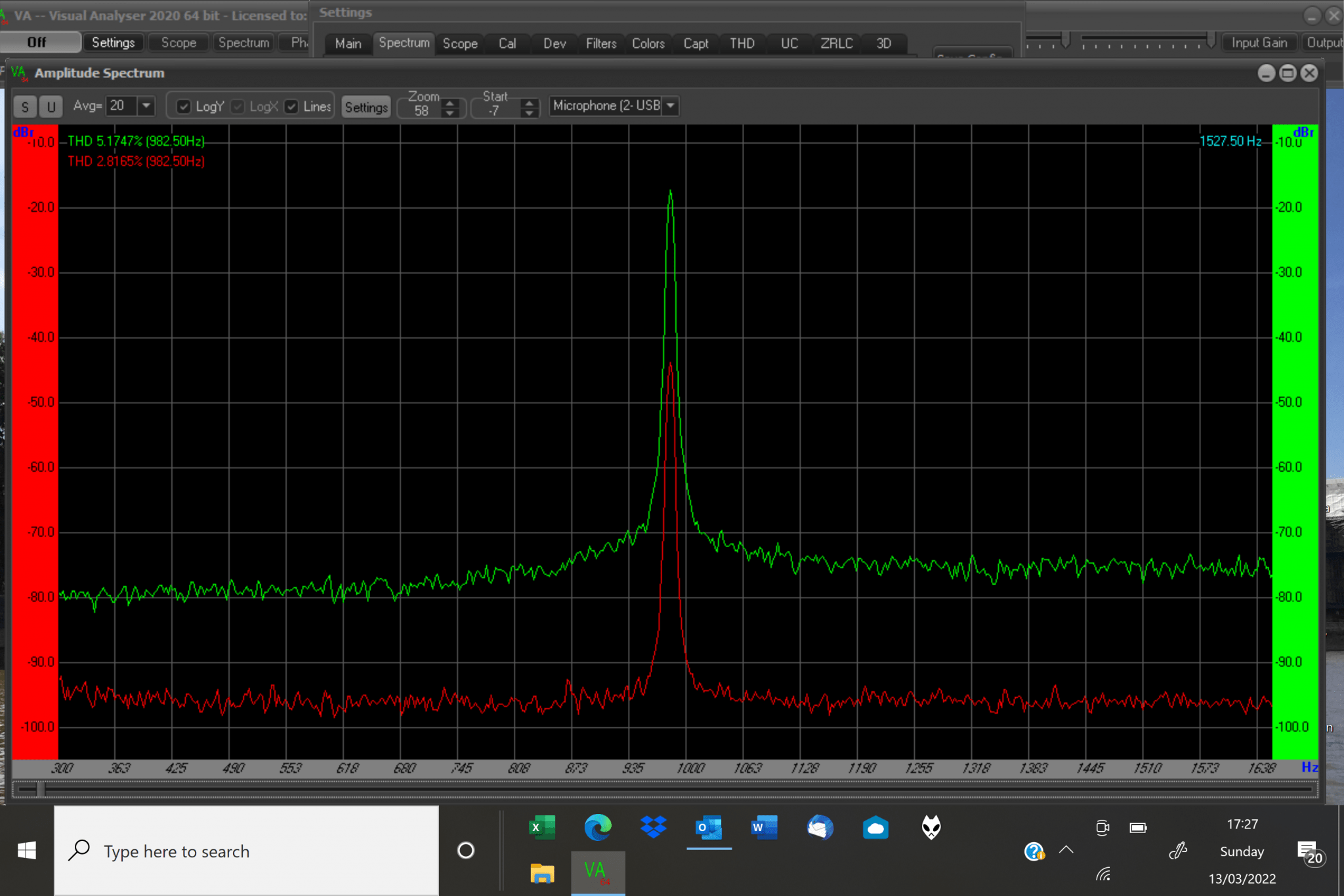Increase the Zoom value with up arrow
This screenshot has width=1344, height=896.
coord(450,103)
